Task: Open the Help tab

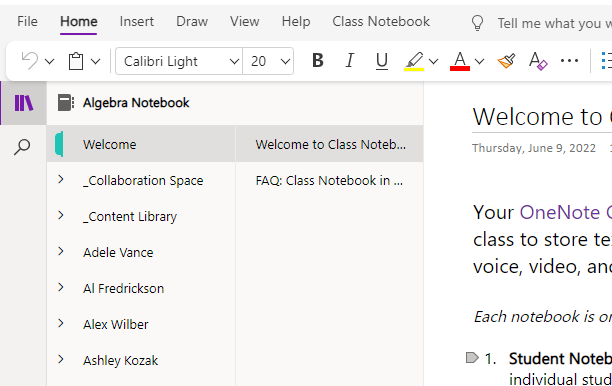Action: (x=296, y=21)
